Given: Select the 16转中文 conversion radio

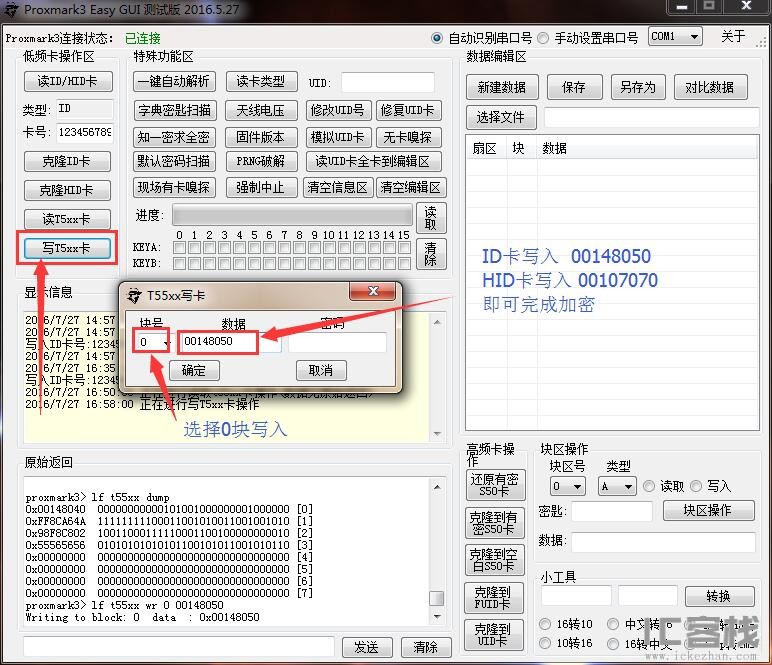Looking at the screenshot, I should click(612, 643).
